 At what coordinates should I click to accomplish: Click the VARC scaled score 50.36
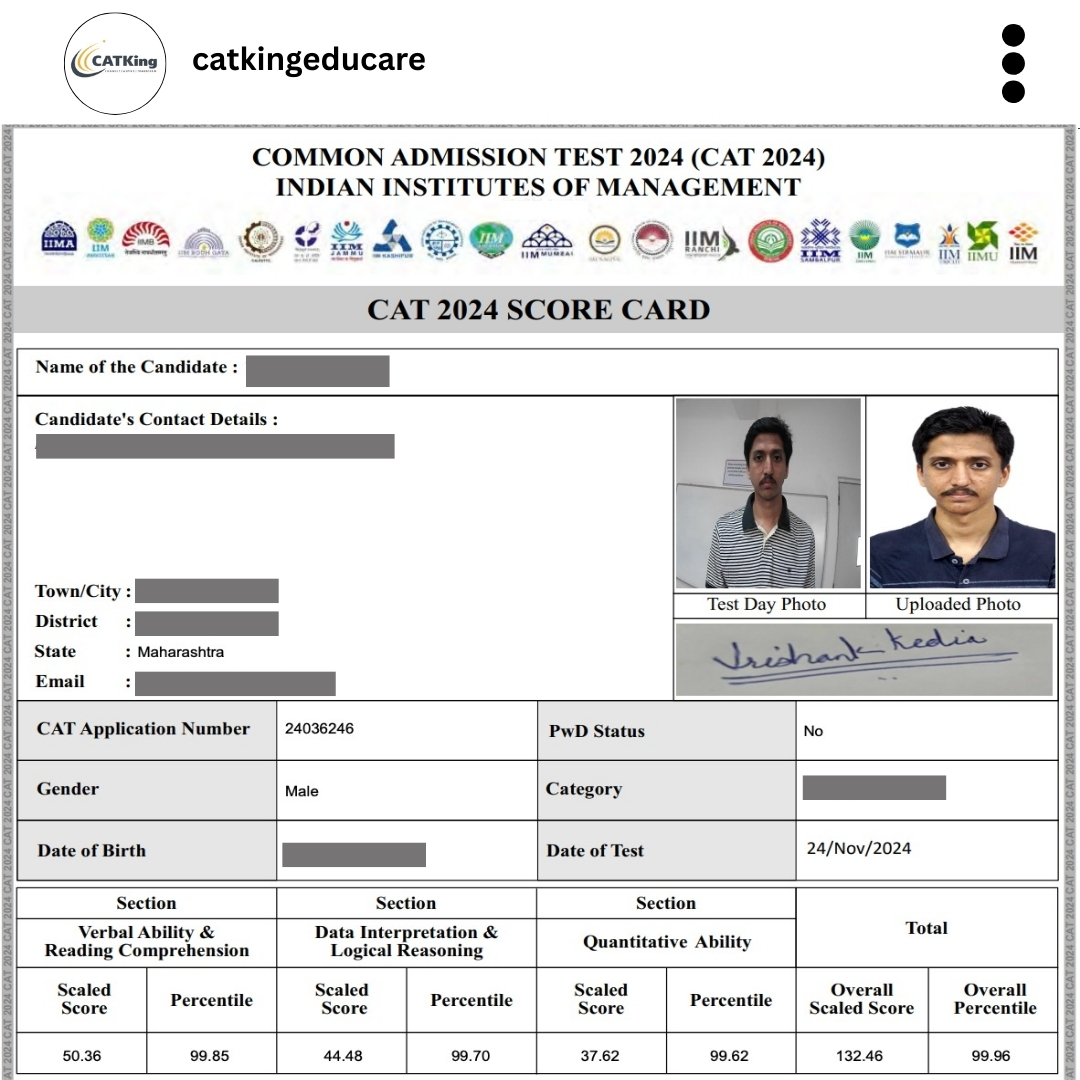tap(82, 1055)
